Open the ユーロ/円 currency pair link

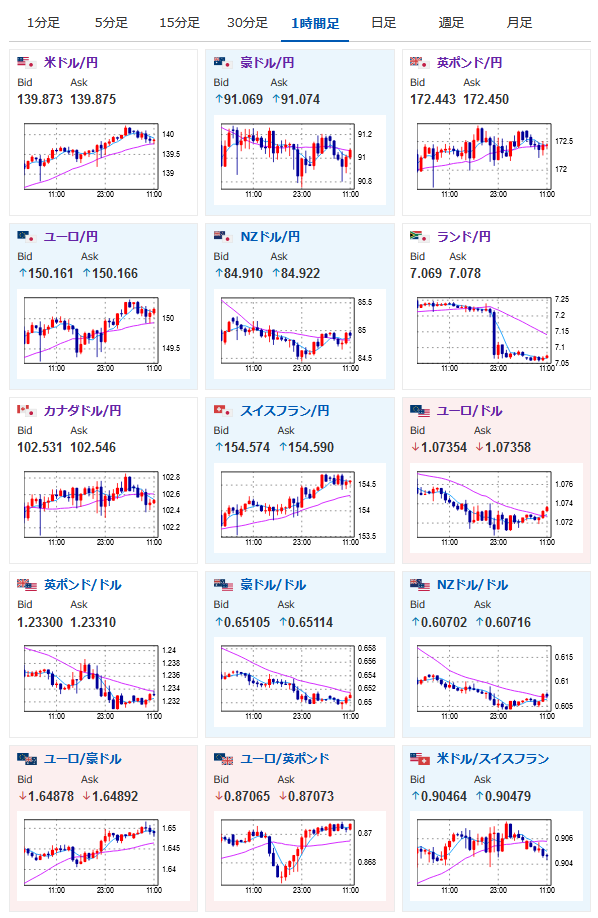click(x=71, y=237)
